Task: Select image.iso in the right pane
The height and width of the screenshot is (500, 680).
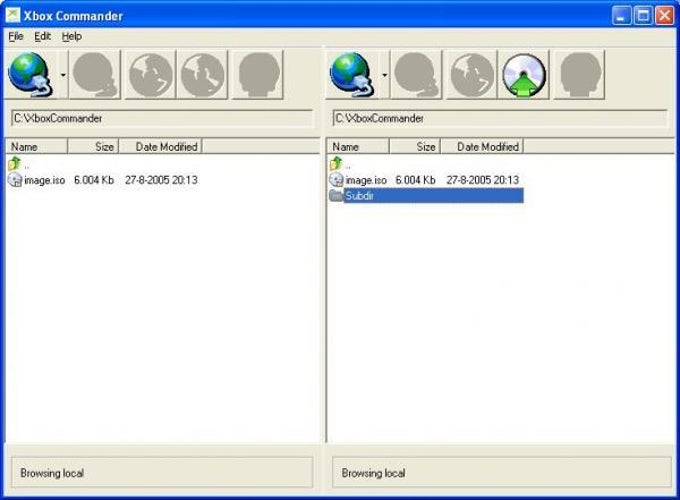Action: click(366, 180)
